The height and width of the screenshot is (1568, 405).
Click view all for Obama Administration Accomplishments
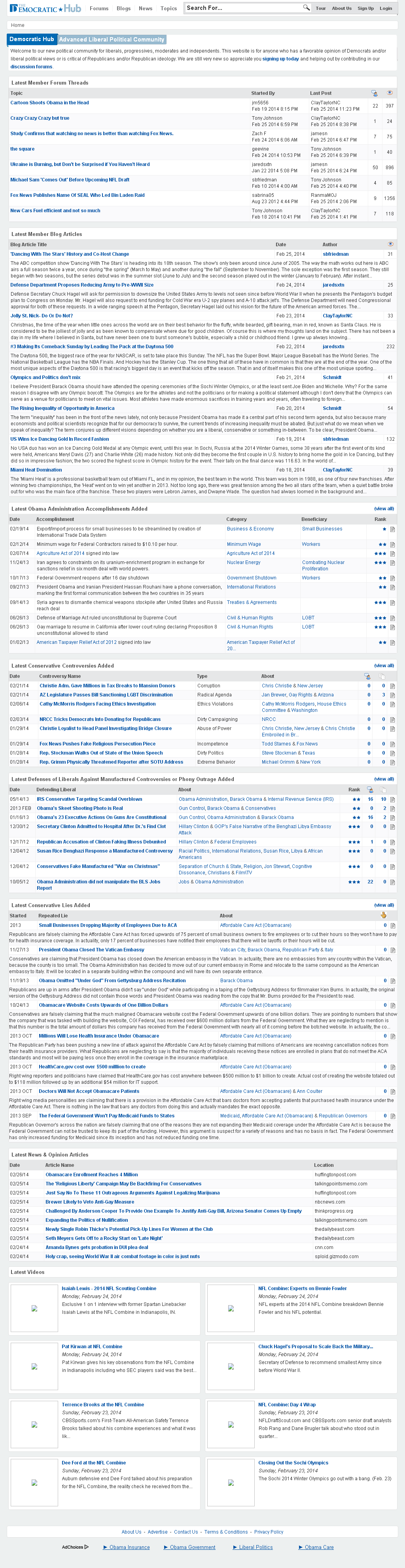pyautogui.click(x=384, y=509)
